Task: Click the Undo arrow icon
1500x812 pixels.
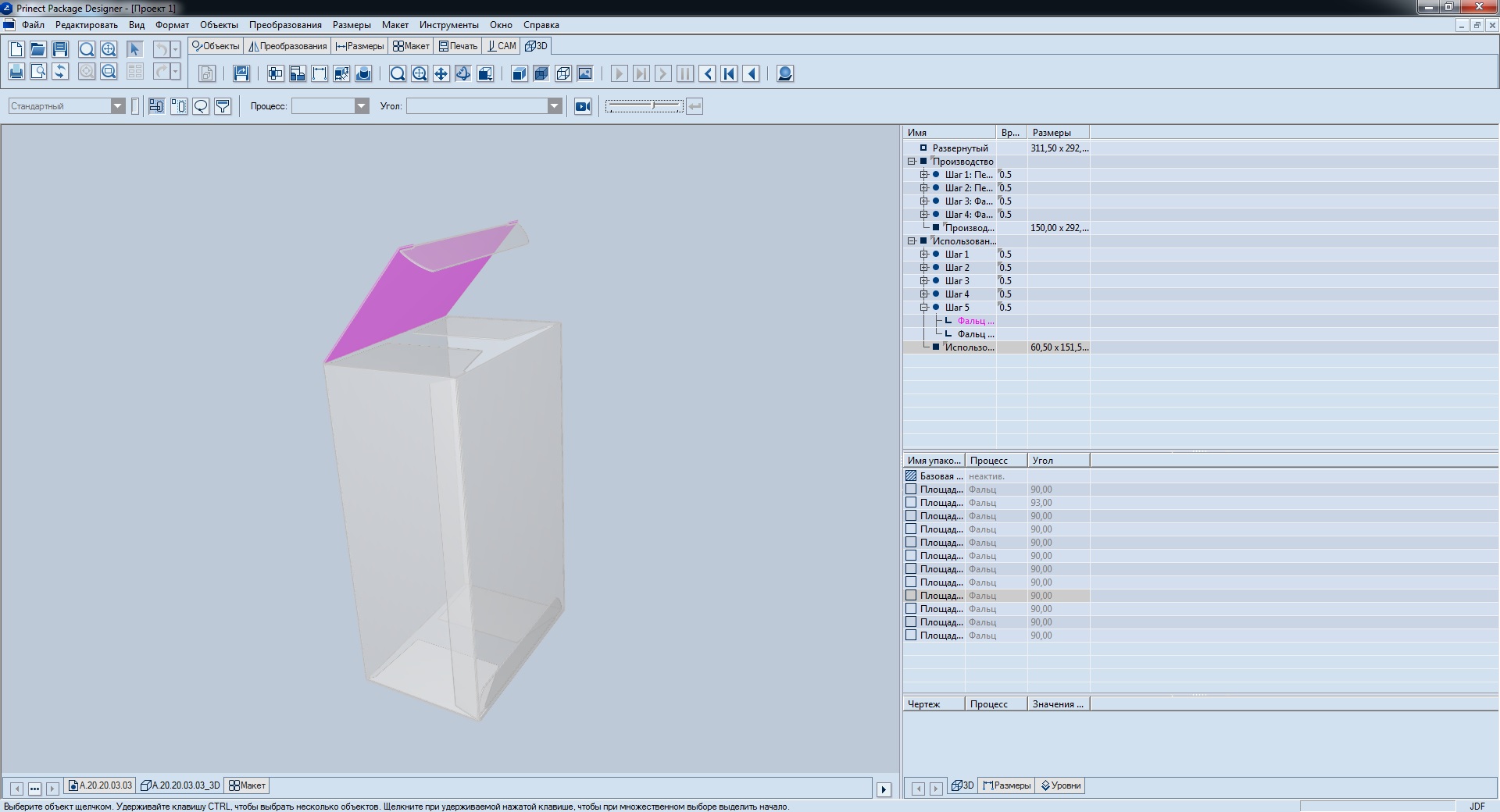Action: click(161, 49)
